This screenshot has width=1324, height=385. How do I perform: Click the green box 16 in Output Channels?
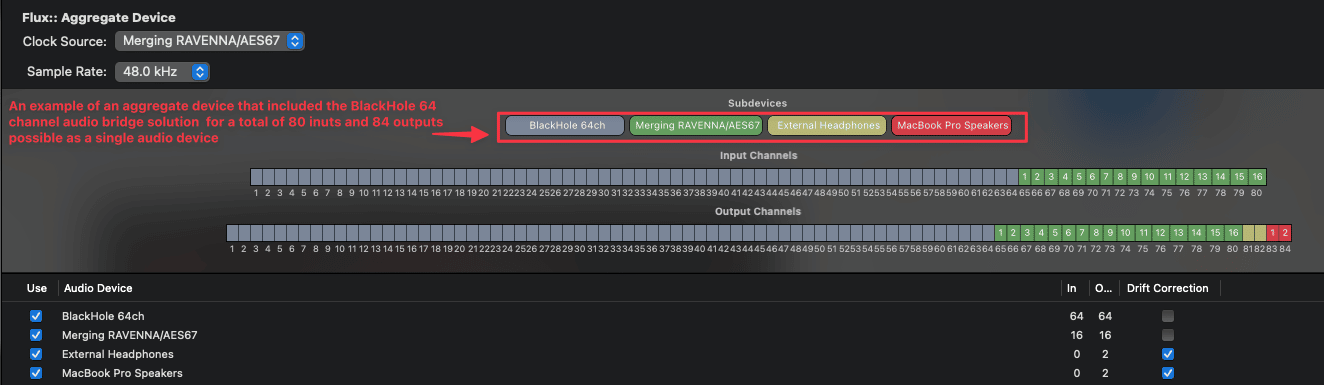coord(1234,233)
